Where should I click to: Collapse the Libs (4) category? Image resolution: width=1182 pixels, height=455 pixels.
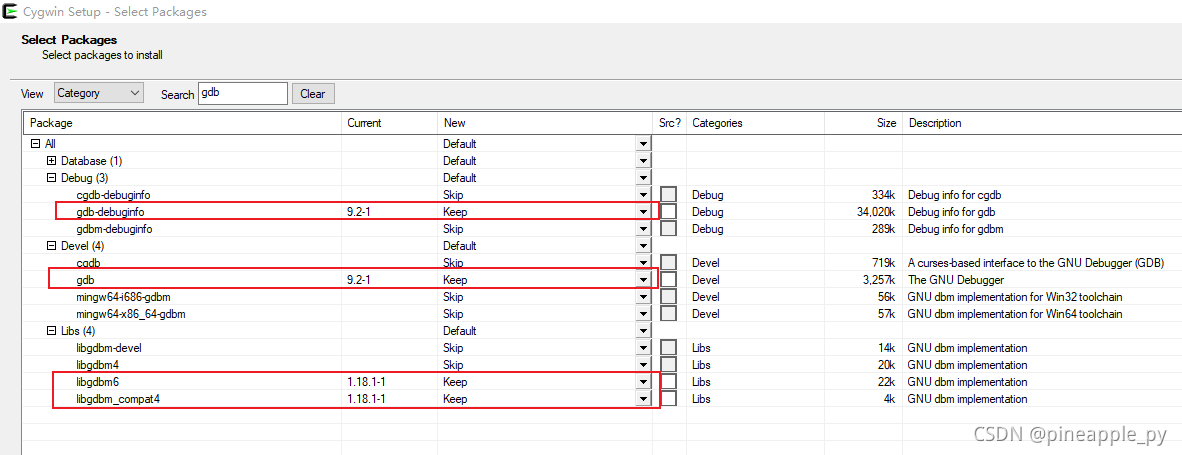51,331
